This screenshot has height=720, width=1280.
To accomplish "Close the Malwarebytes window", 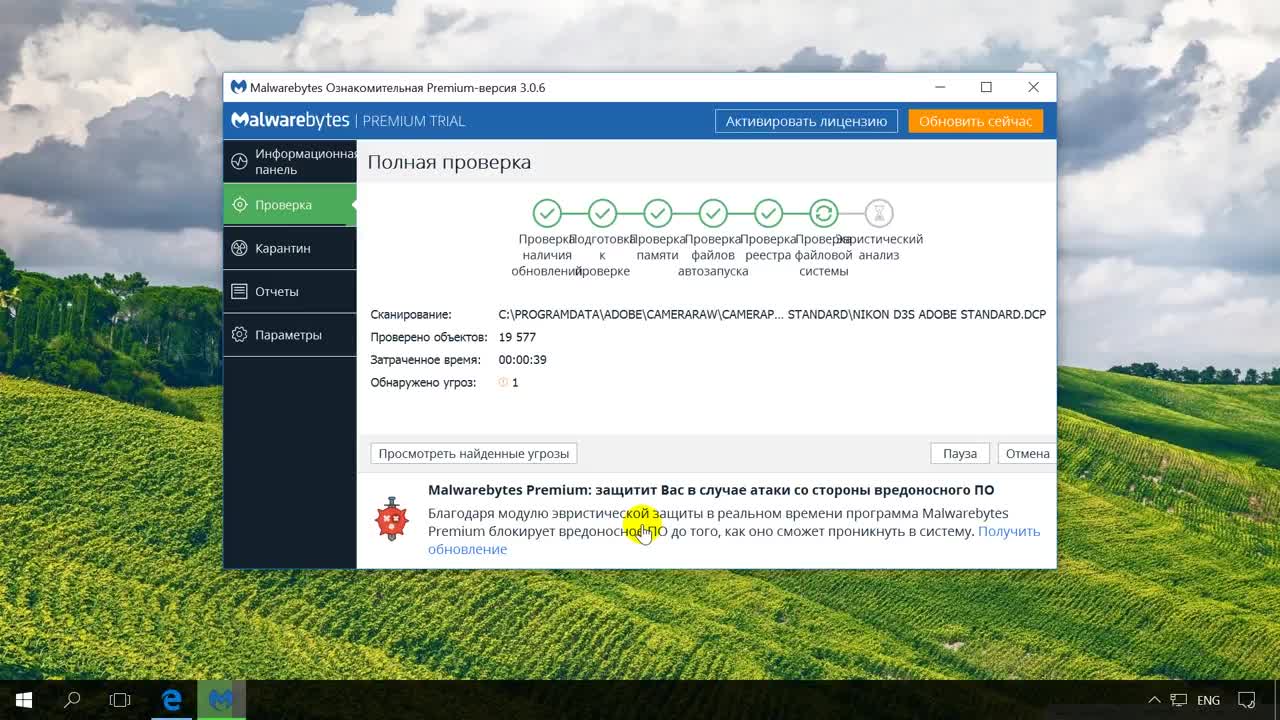I will (1033, 87).
